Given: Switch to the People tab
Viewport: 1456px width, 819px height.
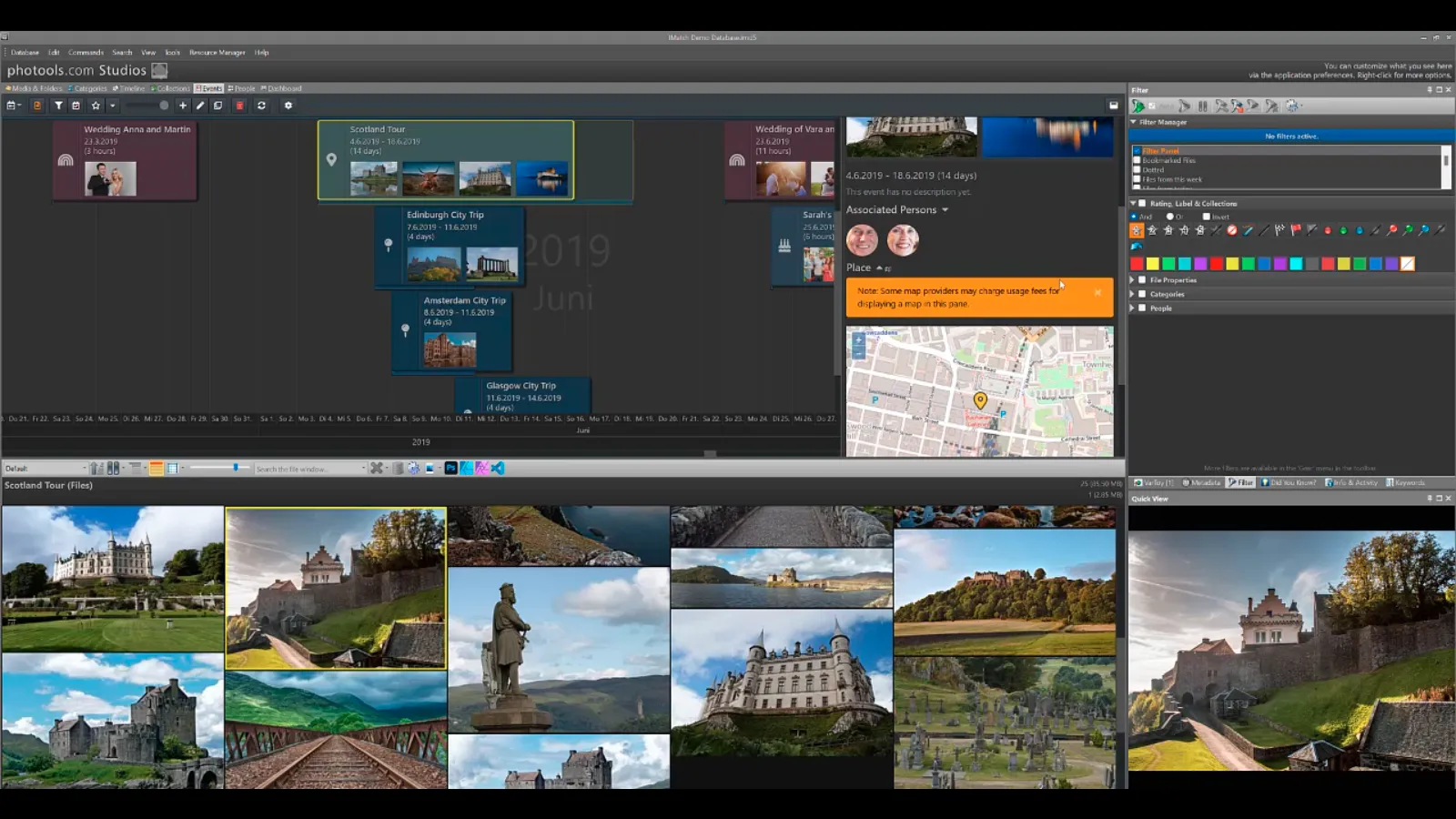Looking at the screenshot, I should click(x=242, y=88).
